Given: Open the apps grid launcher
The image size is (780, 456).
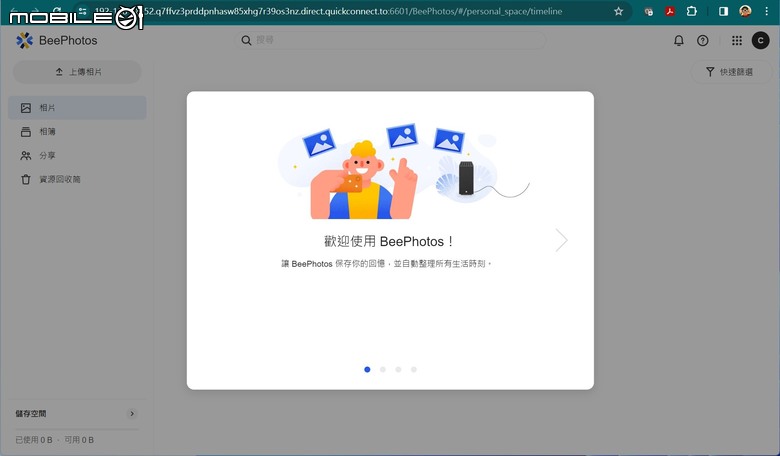Looking at the screenshot, I should 737,41.
